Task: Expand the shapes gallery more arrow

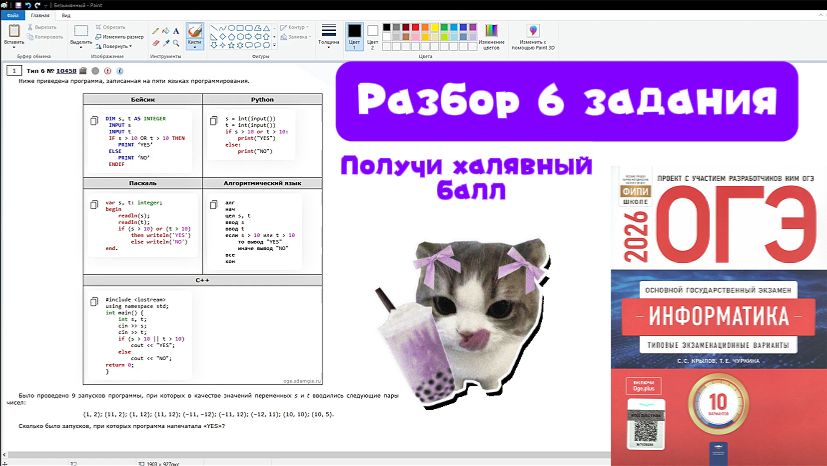Action: 274,45
